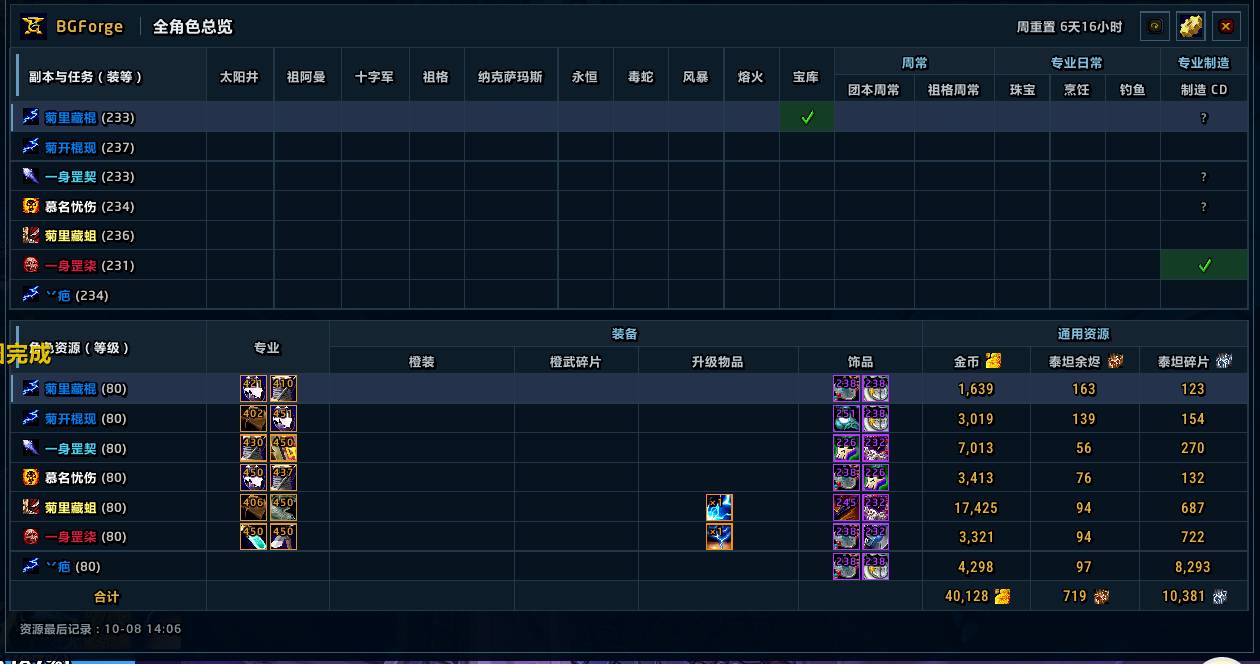The image size is (1260, 664).
Task: Select the 永恒 column header
Action: point(585,77)
